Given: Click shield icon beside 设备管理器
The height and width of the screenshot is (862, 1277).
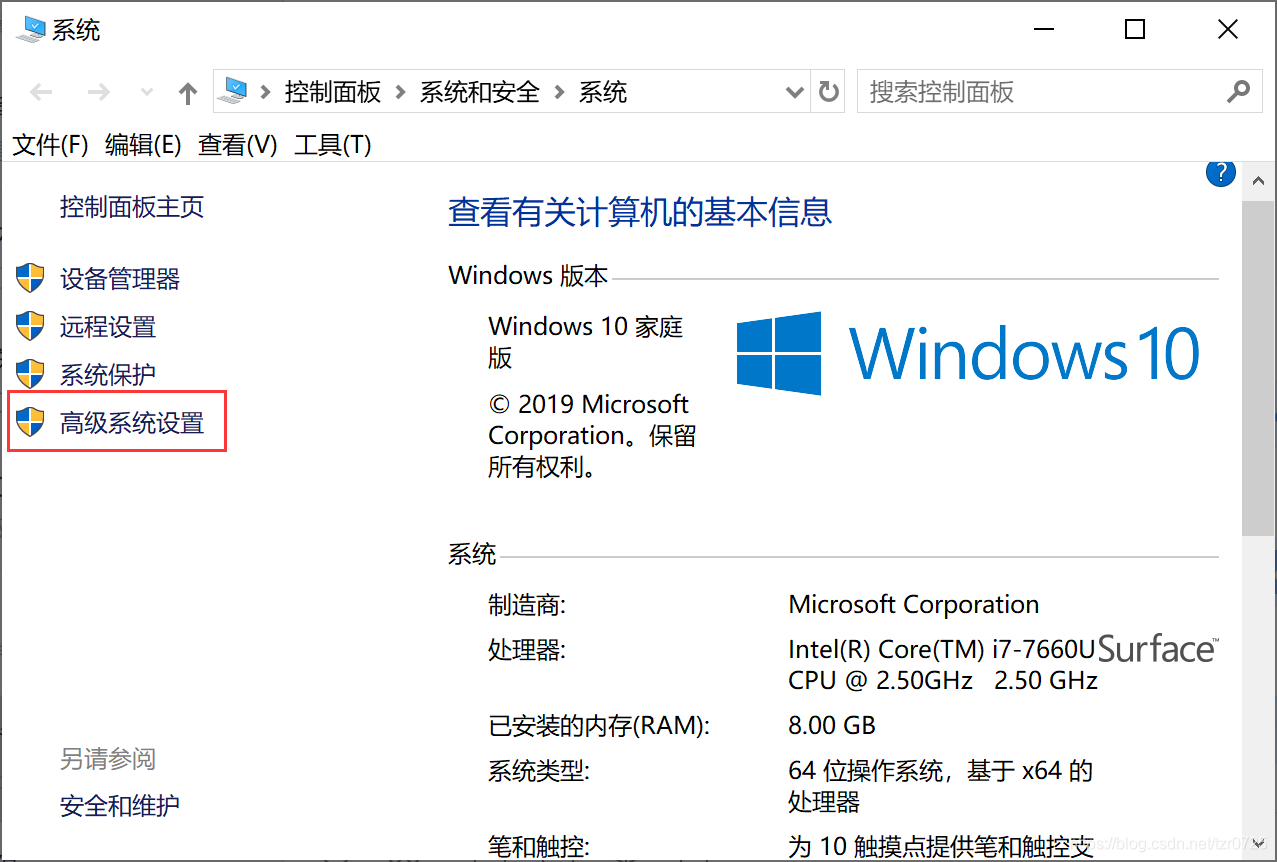Looking at the screenshot, I should tap(31, 278).
